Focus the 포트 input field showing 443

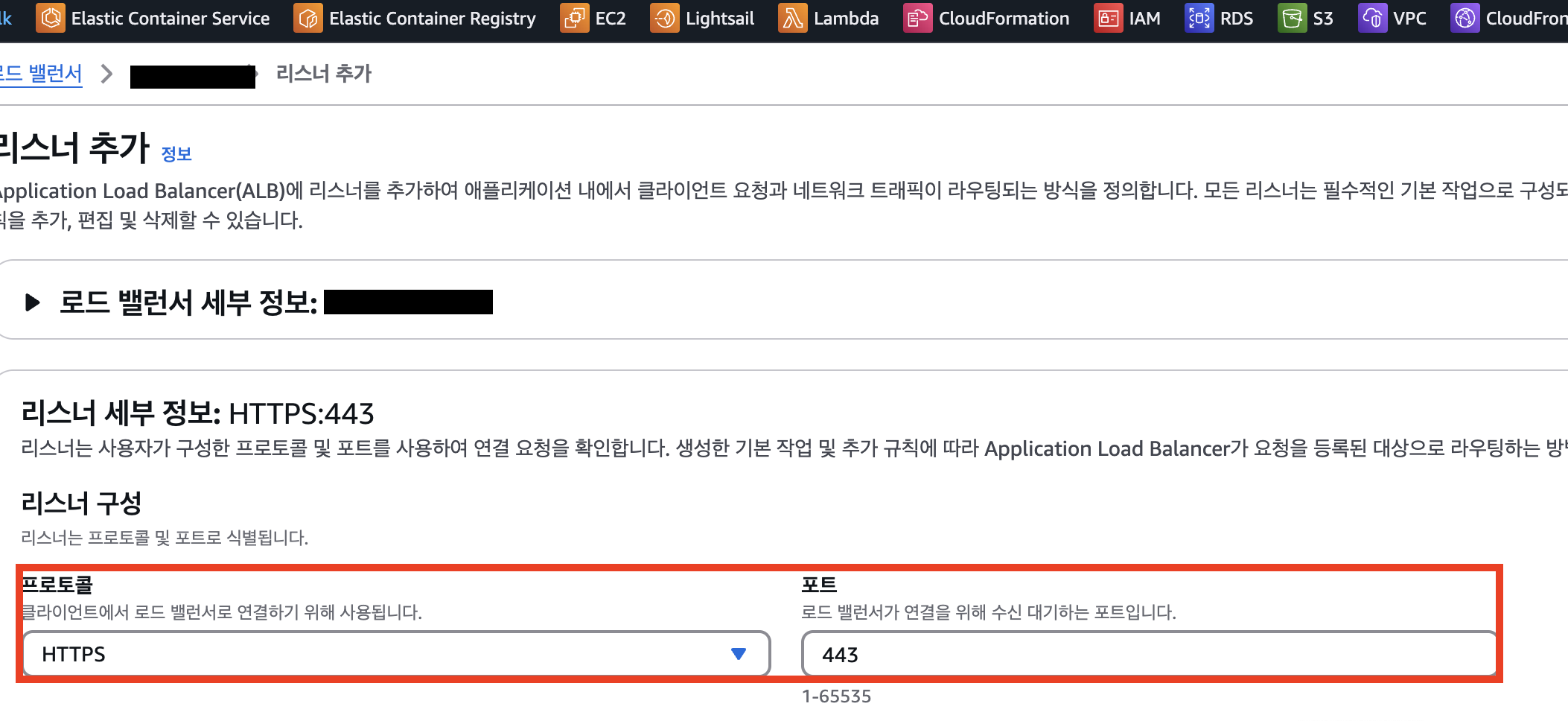[x=1150, y=654]
